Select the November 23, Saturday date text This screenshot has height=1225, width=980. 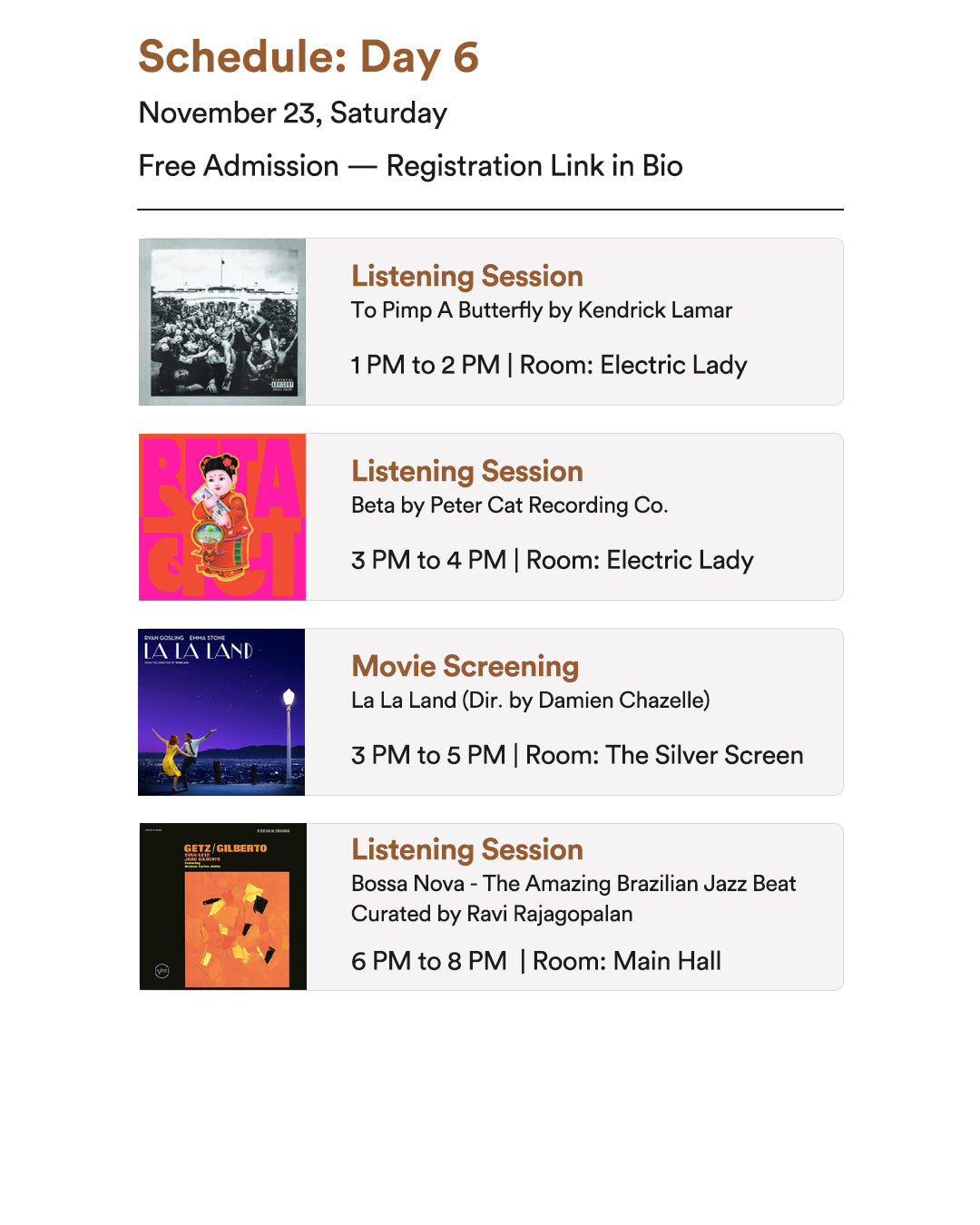tap(292, 113)
